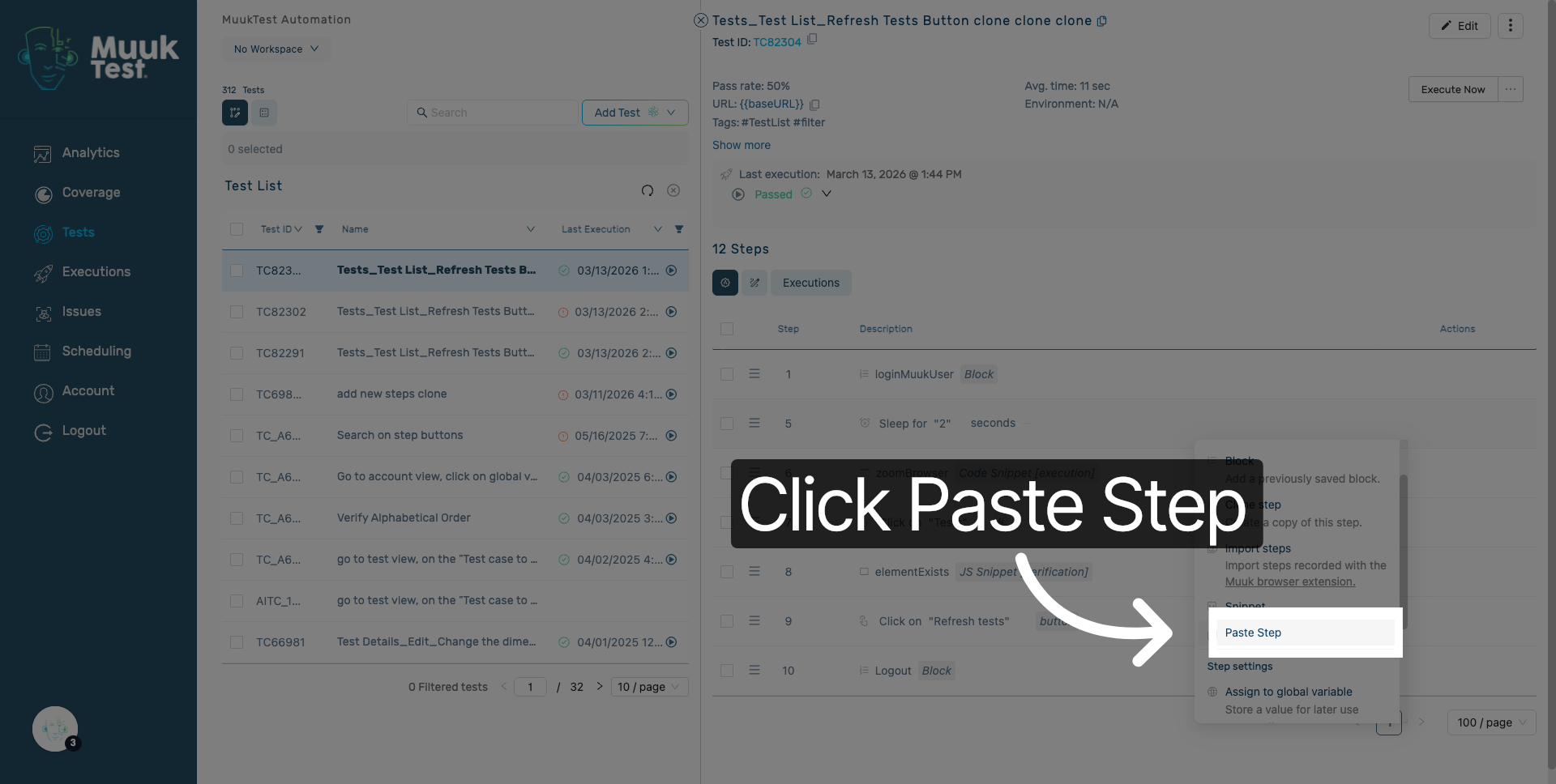
Task: Open the 100 / page selector
Action: pos(1491,722)
